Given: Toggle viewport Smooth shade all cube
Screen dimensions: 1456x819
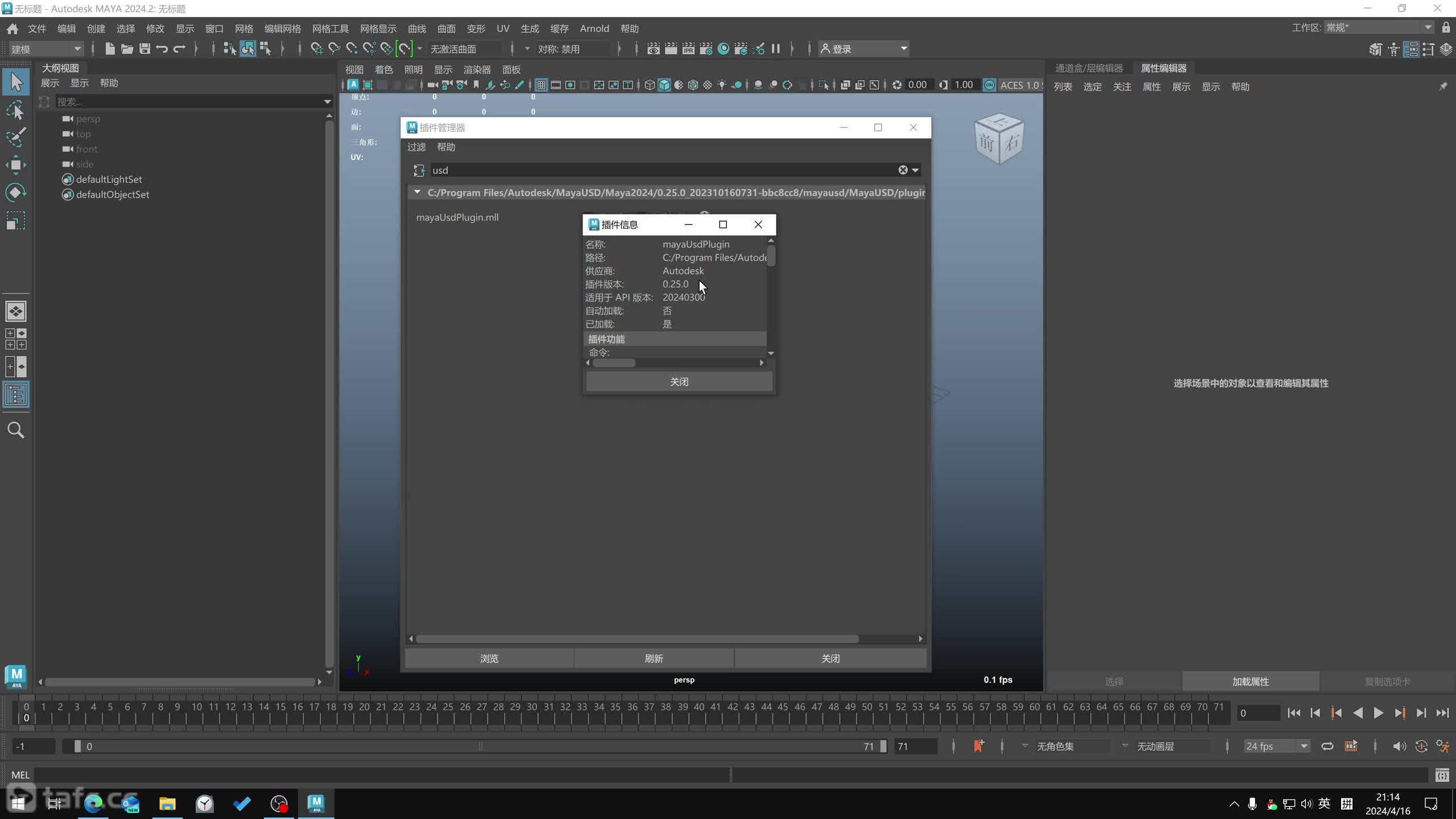Looking at the screenshot, I should coord(664,85).
